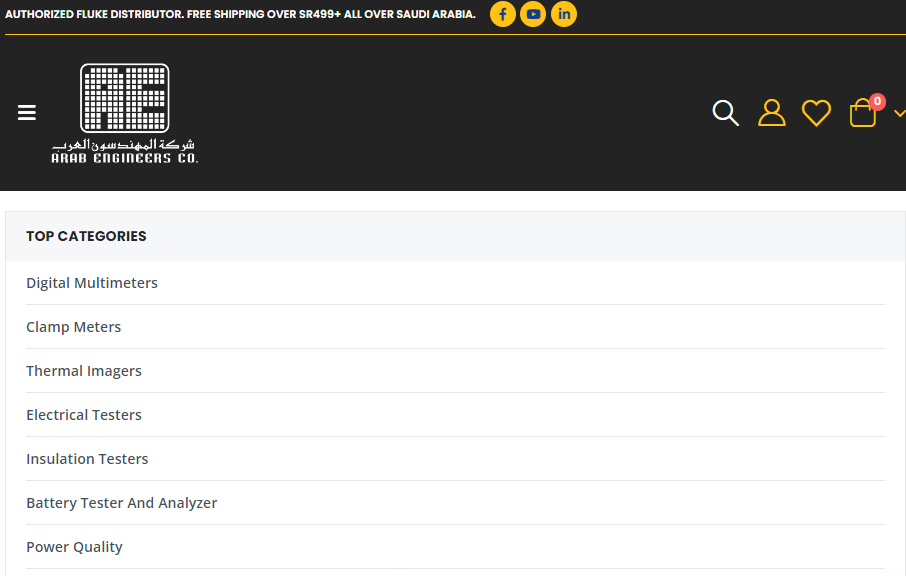906x576 pixels.
Task: Browse the Electrical Testers category
Action: 84,415
